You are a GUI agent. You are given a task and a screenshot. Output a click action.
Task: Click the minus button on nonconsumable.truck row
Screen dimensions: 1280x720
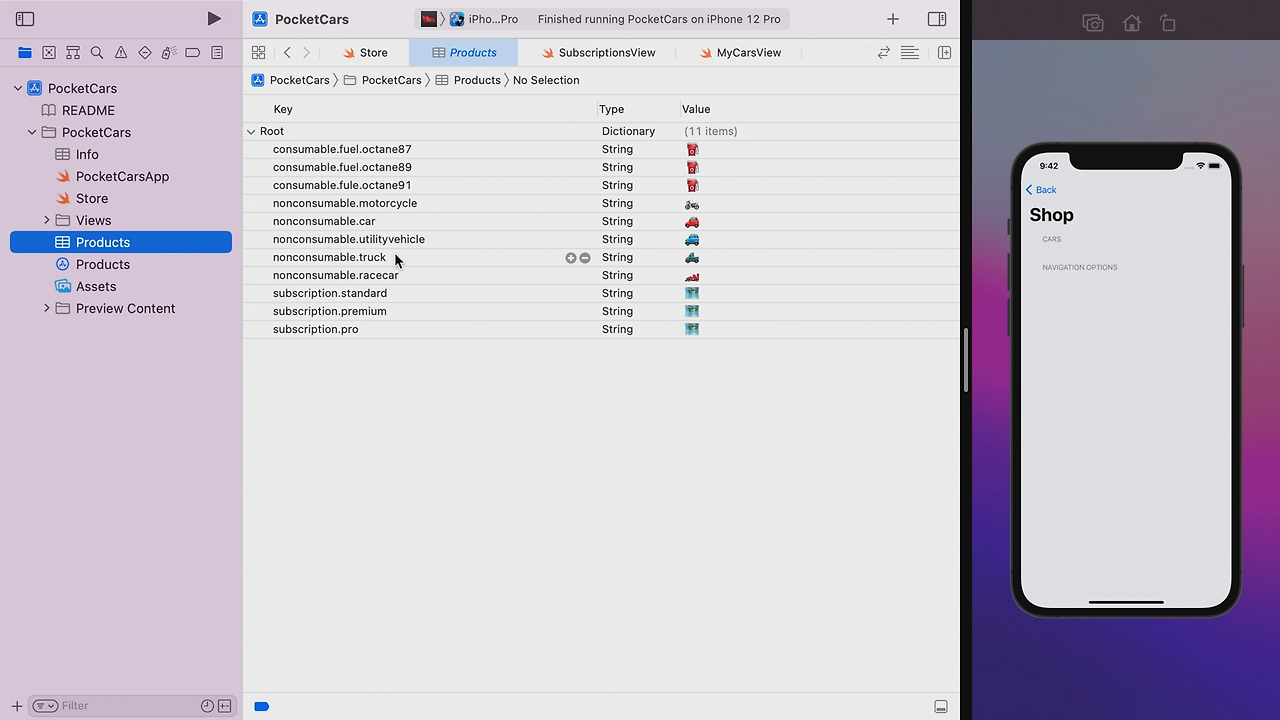pyautogui.click(x=585, y=258)
